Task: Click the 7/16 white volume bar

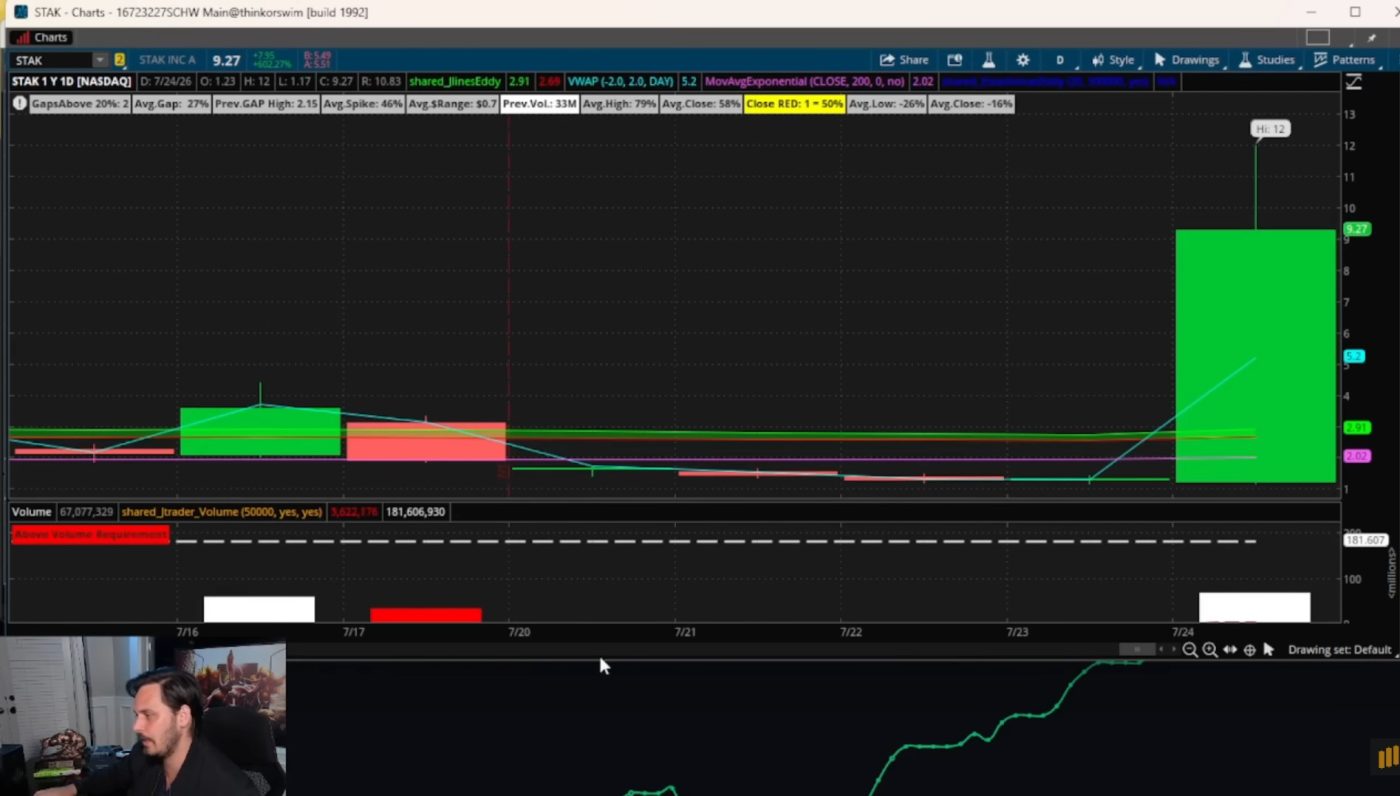Action: 259,609
